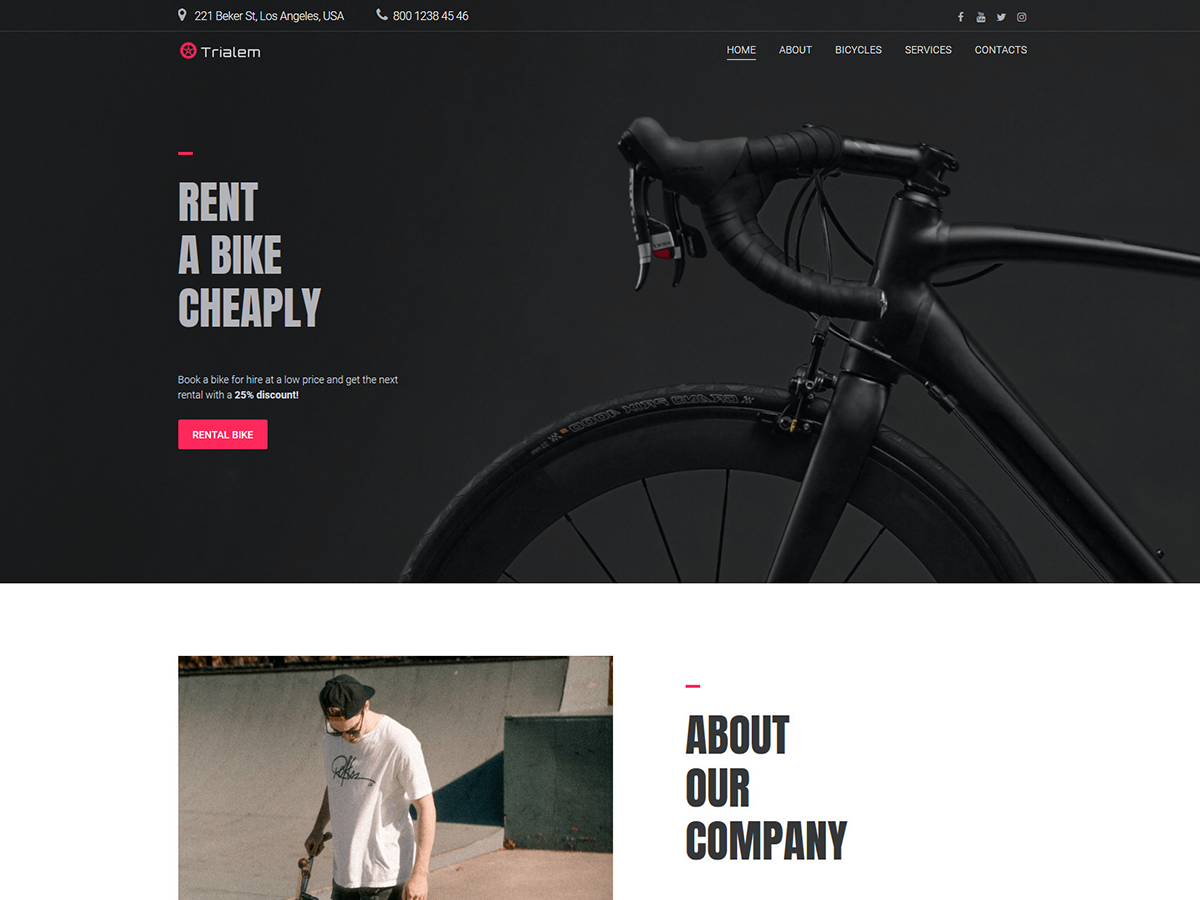Click the Rental Bike button
This screenshot has width=1200, height=900.
tap(223, 435)
